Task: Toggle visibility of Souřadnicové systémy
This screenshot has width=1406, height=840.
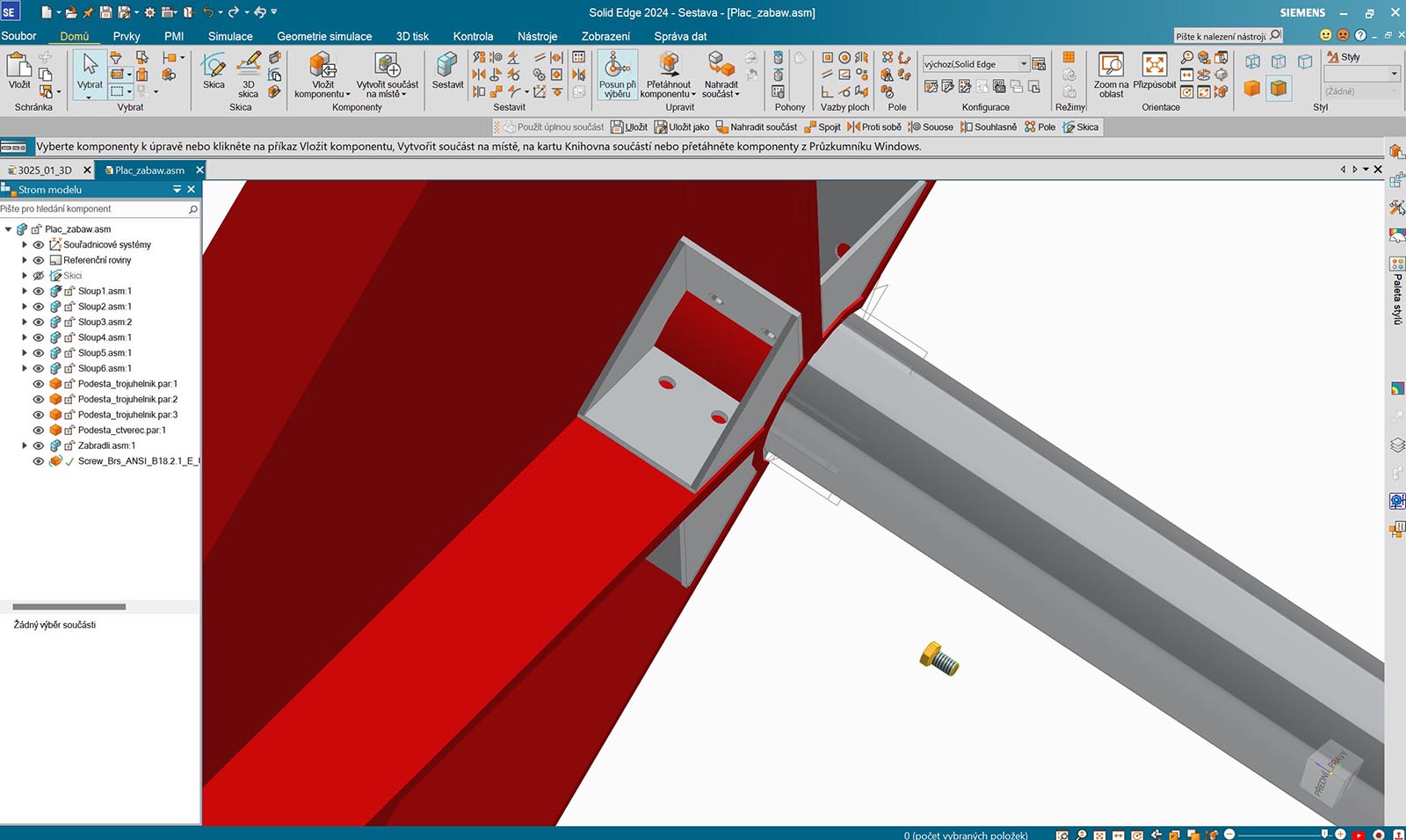Action: 39,244
